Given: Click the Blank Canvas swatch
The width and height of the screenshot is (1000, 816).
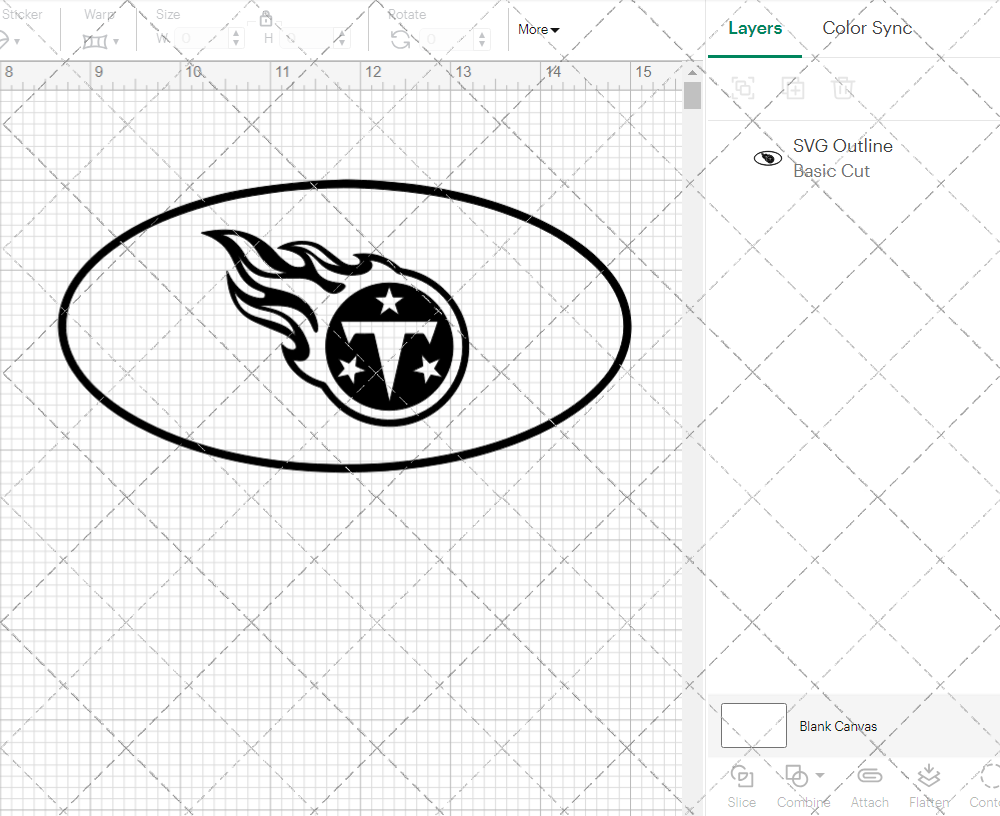Looking at the screenshot, I should click(x=753, y=726).
